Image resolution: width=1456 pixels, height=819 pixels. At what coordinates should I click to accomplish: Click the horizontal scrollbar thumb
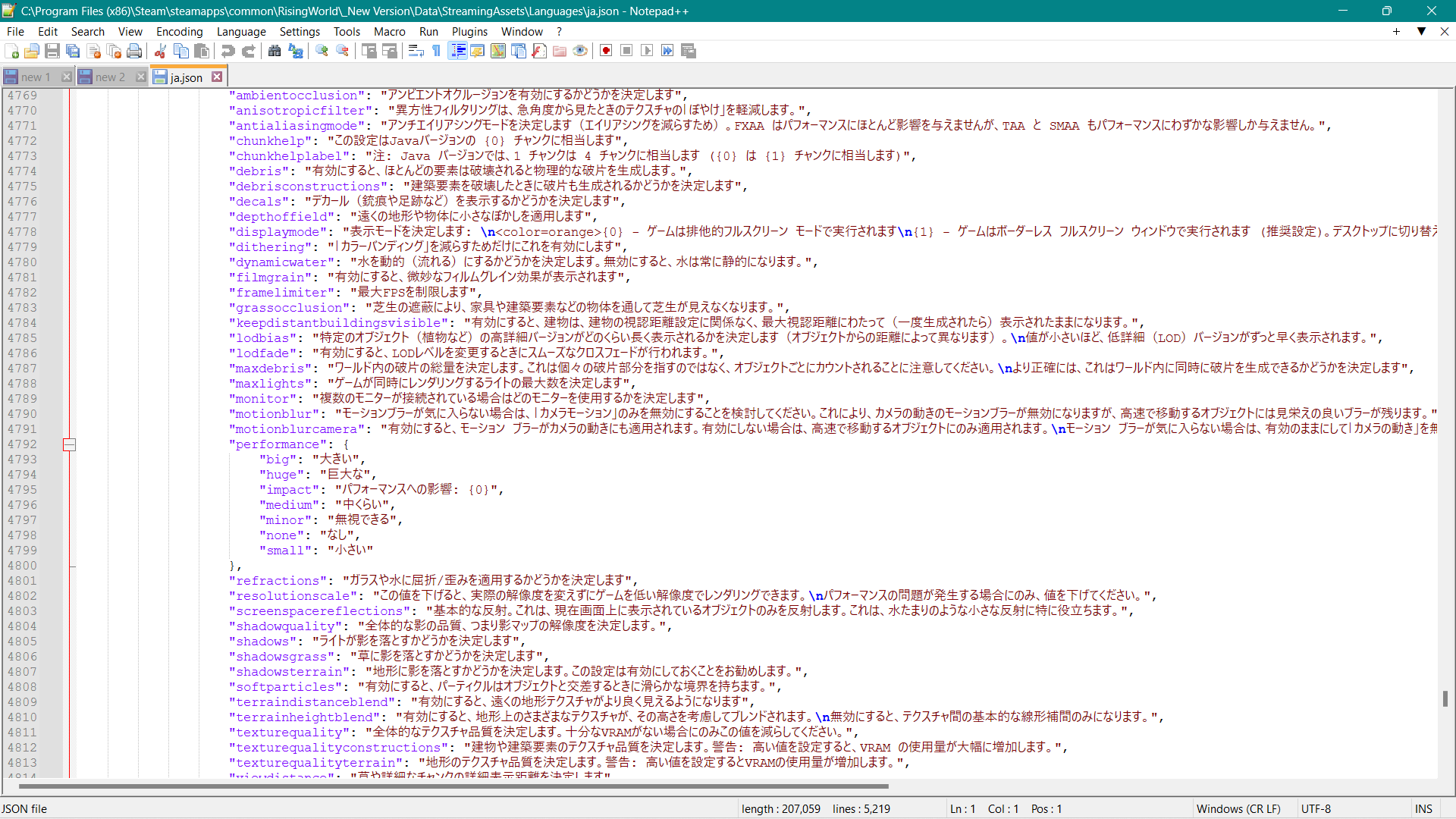(455, 786)
